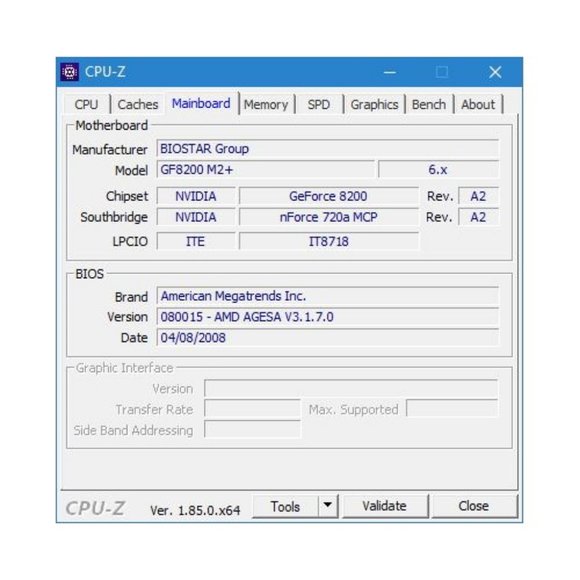Minimize the CPU-Z window
This screenshot has width=580, height=580.
tap(390, 72)
